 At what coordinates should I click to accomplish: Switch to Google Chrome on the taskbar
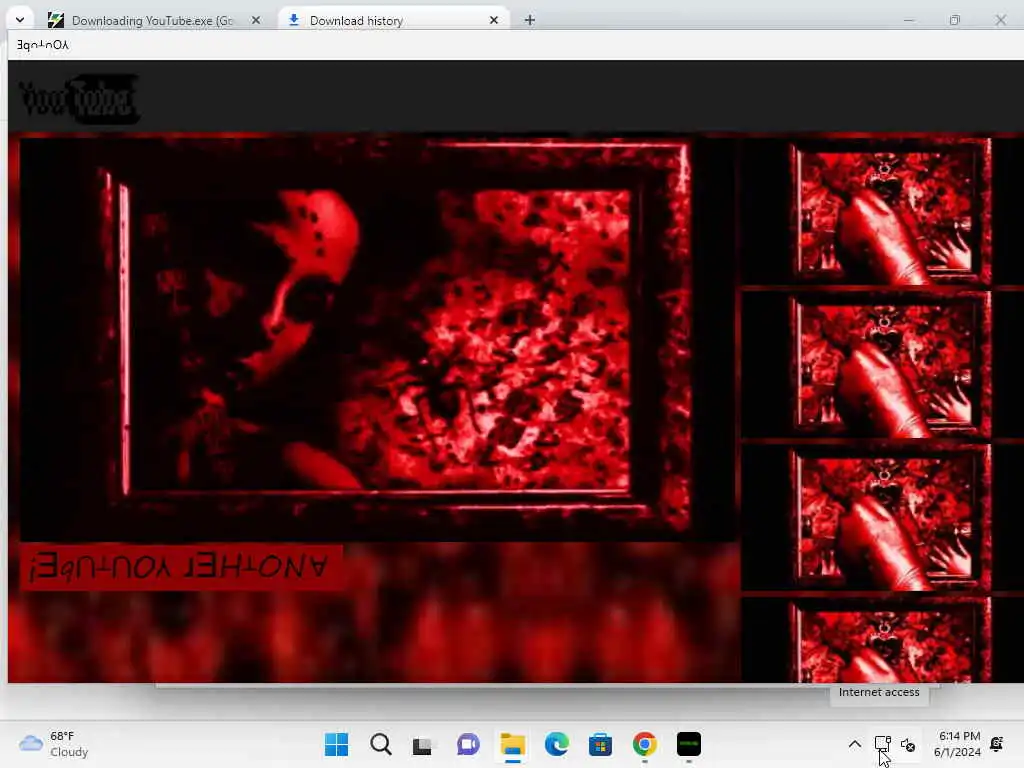click(x=645, y=744)
